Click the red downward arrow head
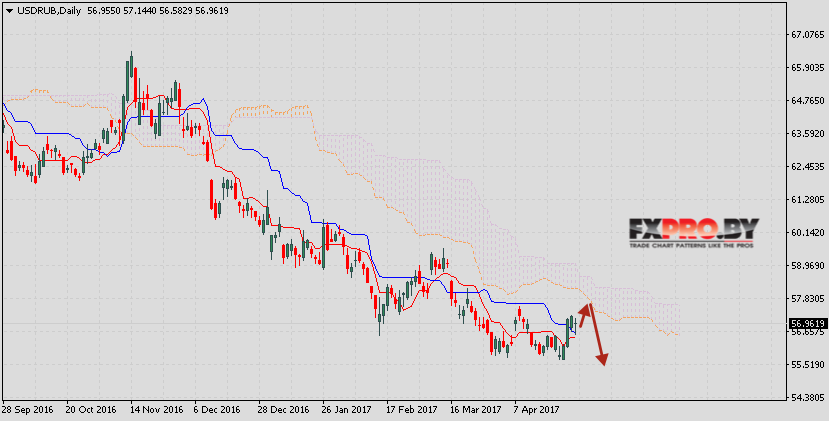 tap(602, 360)
